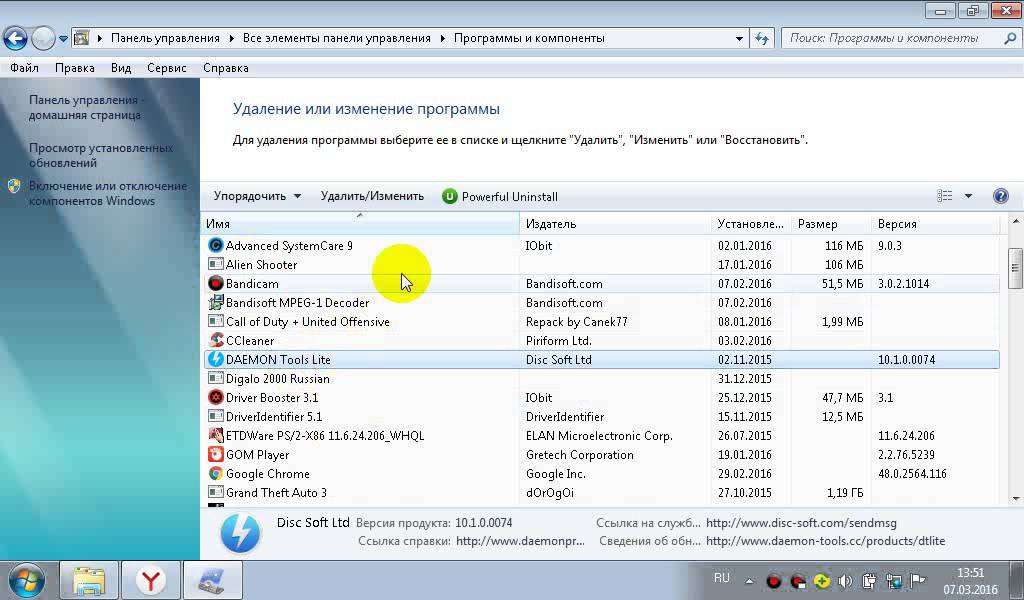
Task: Open the address bar history dropdown
Action: click(740, 39)
